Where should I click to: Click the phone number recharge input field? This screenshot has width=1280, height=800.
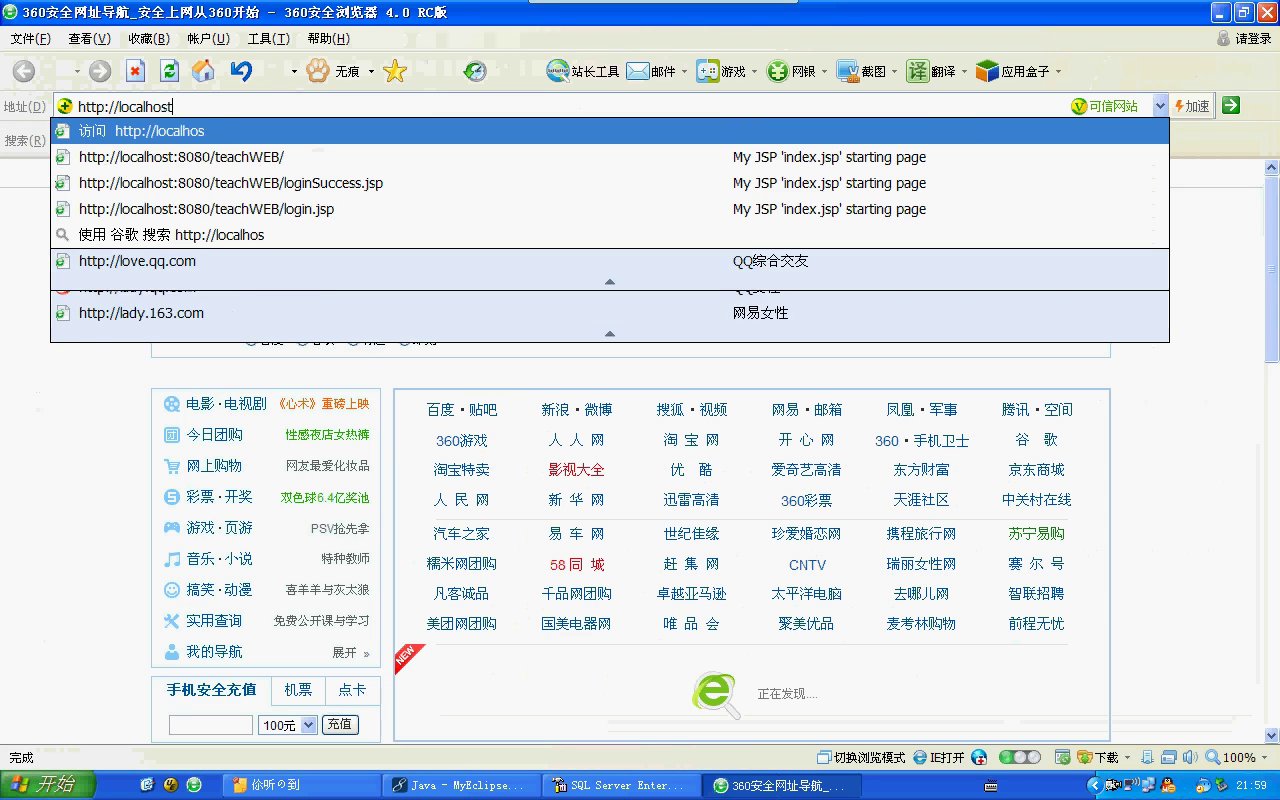pyautogui.click(x=211, y=725)
